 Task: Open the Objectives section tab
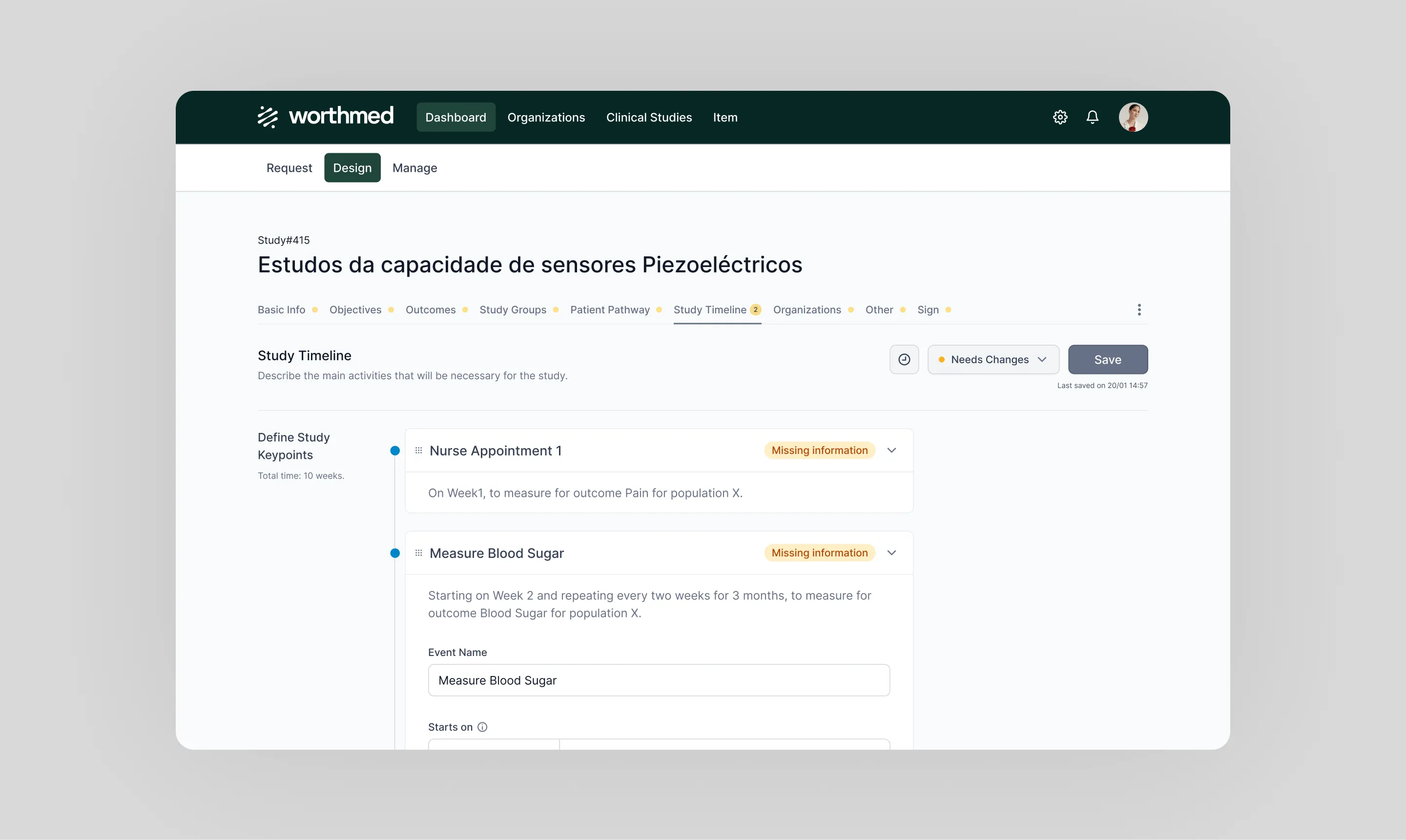click(x=361, y=309)
